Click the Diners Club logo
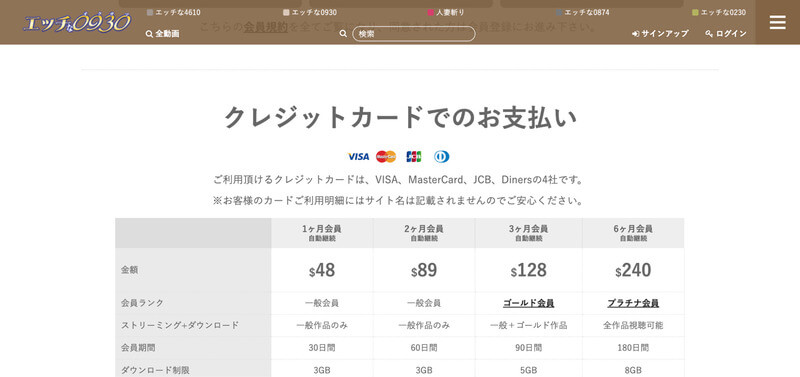Image resolution: width=800 pixels, height=377 pixels. click(x=441, y=157)
